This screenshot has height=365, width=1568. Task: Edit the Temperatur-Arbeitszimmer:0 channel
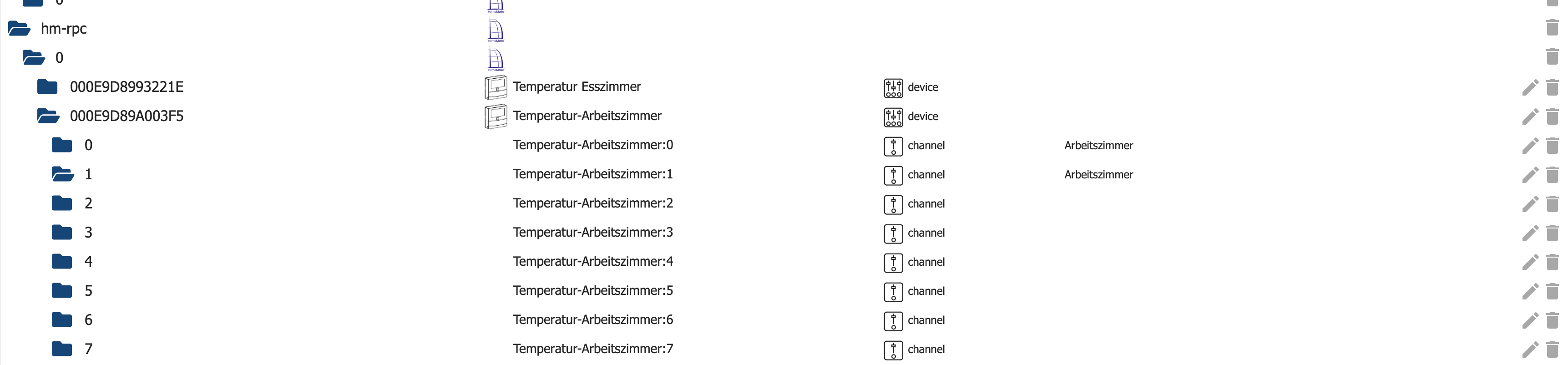[1530, 146]
